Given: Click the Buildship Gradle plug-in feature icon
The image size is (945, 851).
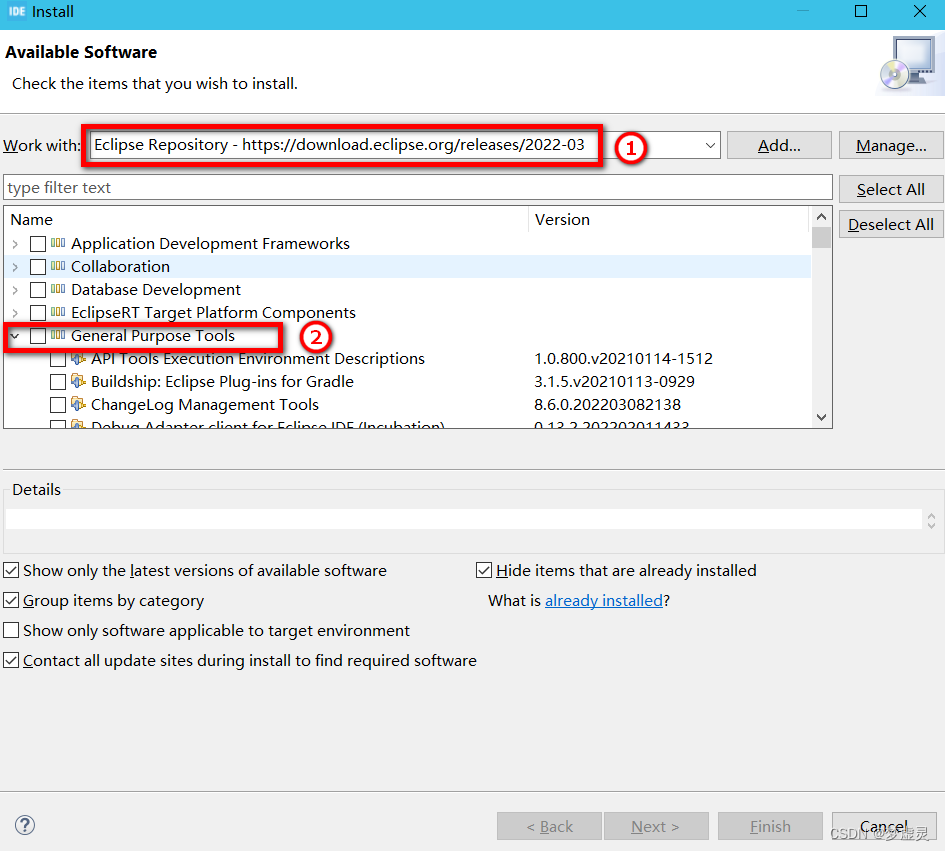Looking at the screenshot, I should (x=78, y=381).
